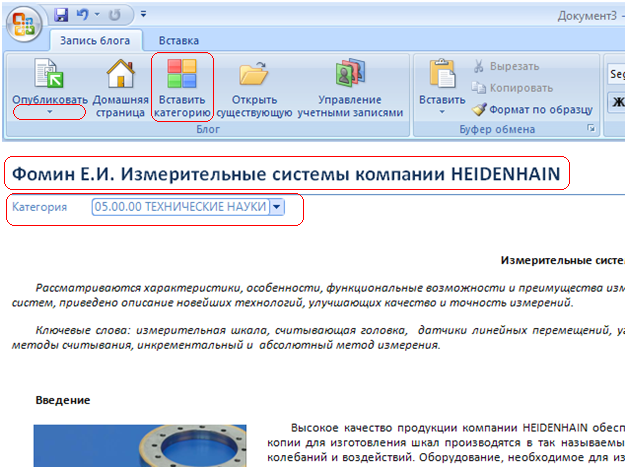The image size is (627, 469).
Task: Open the Вставка ribbon tab
Action: (179, 41)
